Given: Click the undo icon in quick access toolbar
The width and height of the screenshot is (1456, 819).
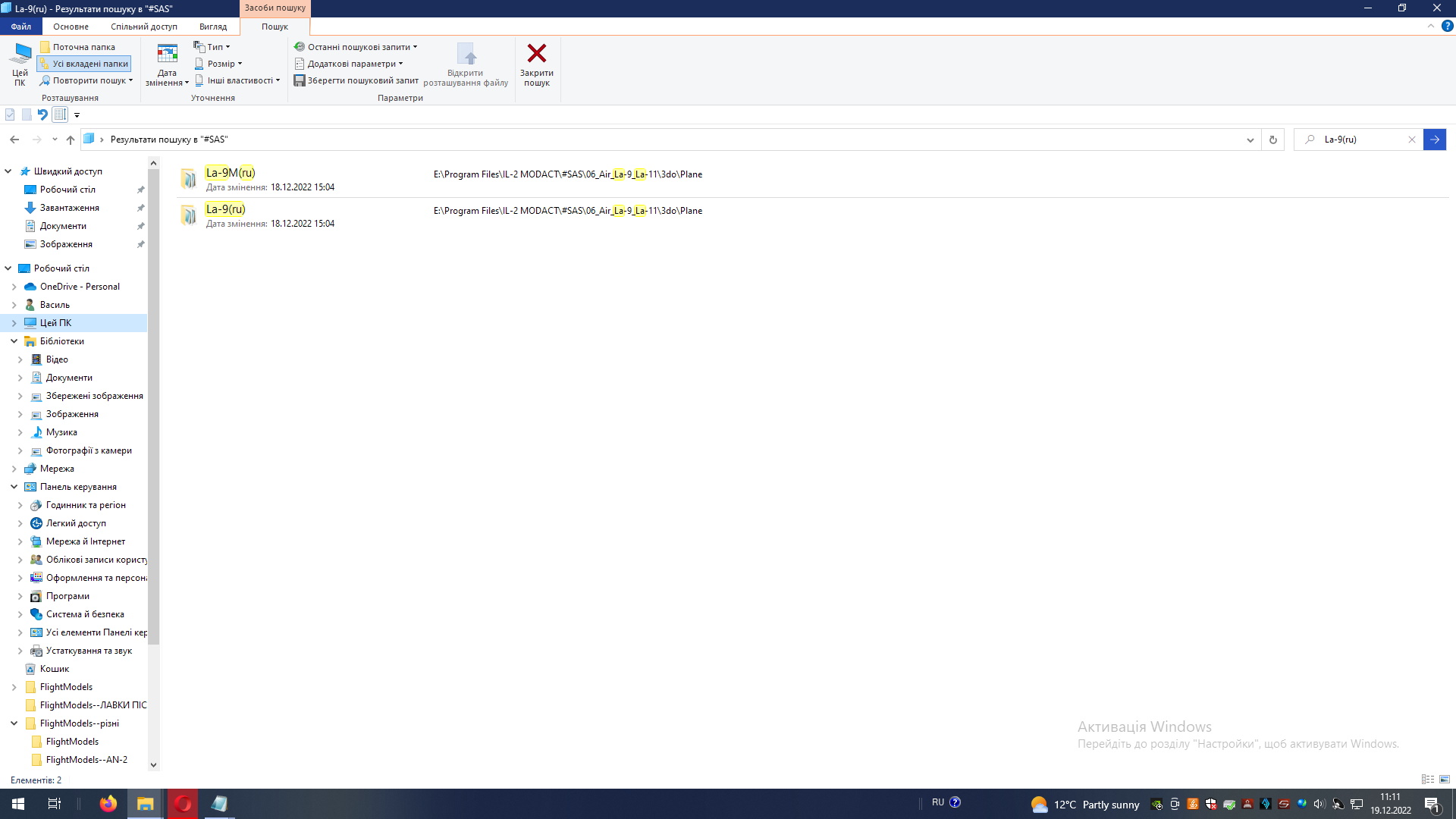Looking at the screenshot, I should point(42,115).
